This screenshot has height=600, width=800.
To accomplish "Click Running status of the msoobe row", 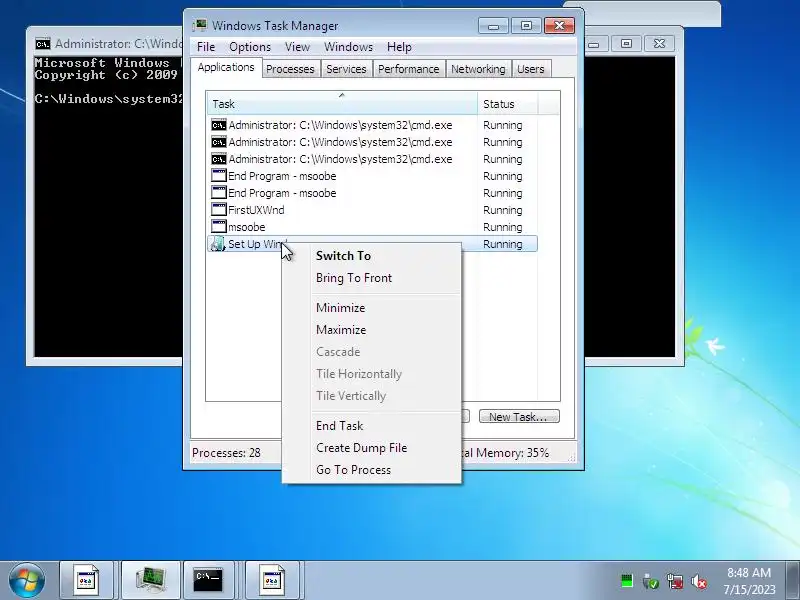I will [503, 227].
